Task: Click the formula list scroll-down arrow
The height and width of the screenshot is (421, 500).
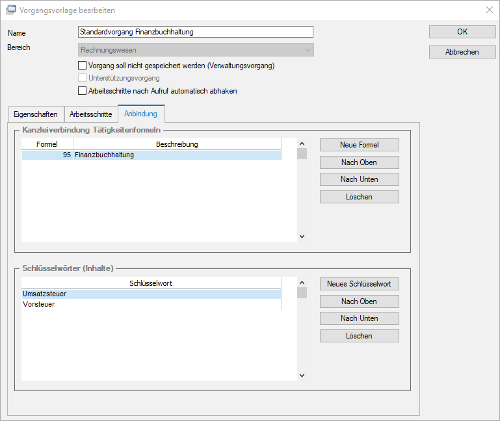Action: (302, 236)
